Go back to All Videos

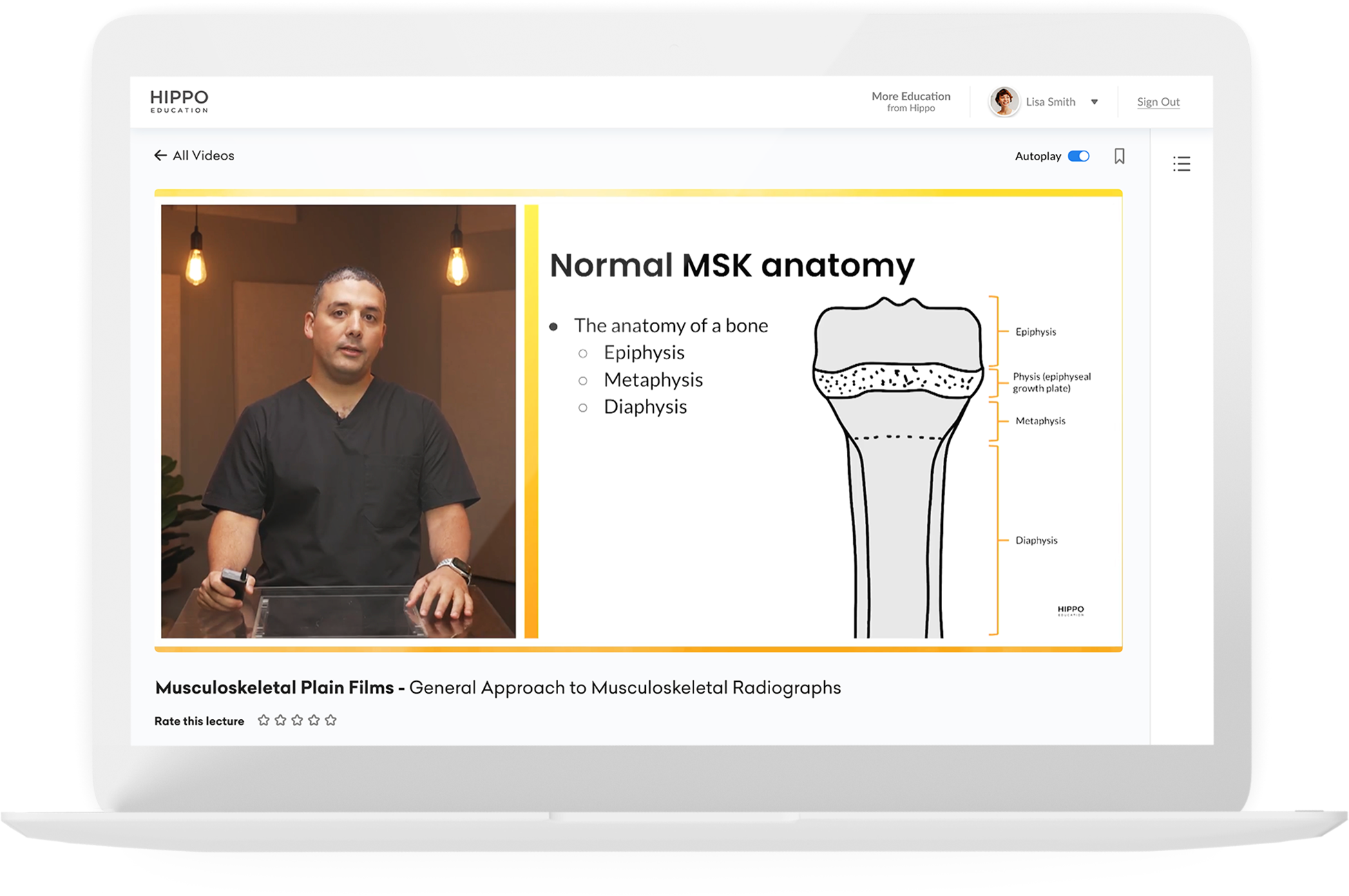203,155
